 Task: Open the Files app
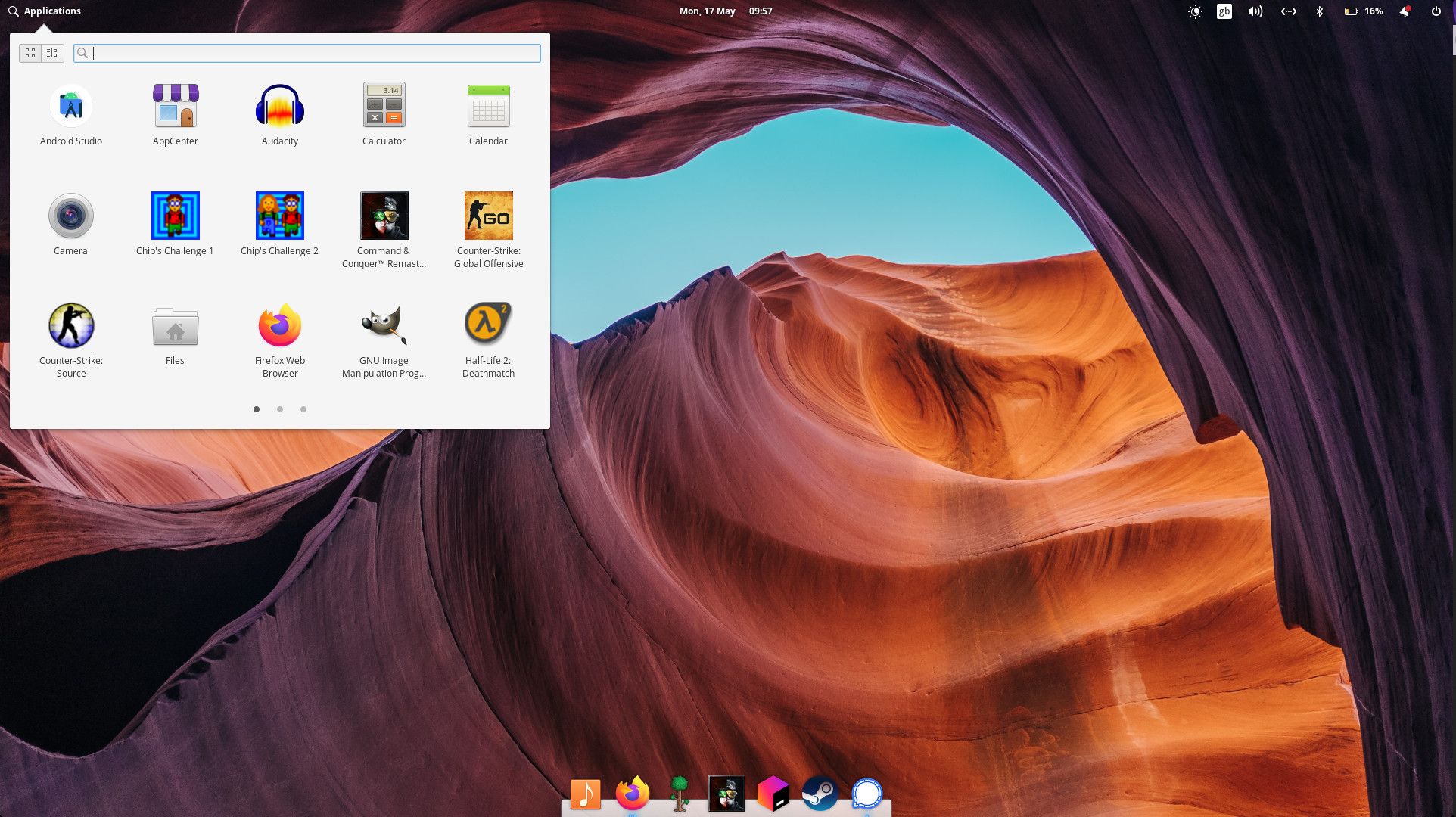click(x=175, y=334)
